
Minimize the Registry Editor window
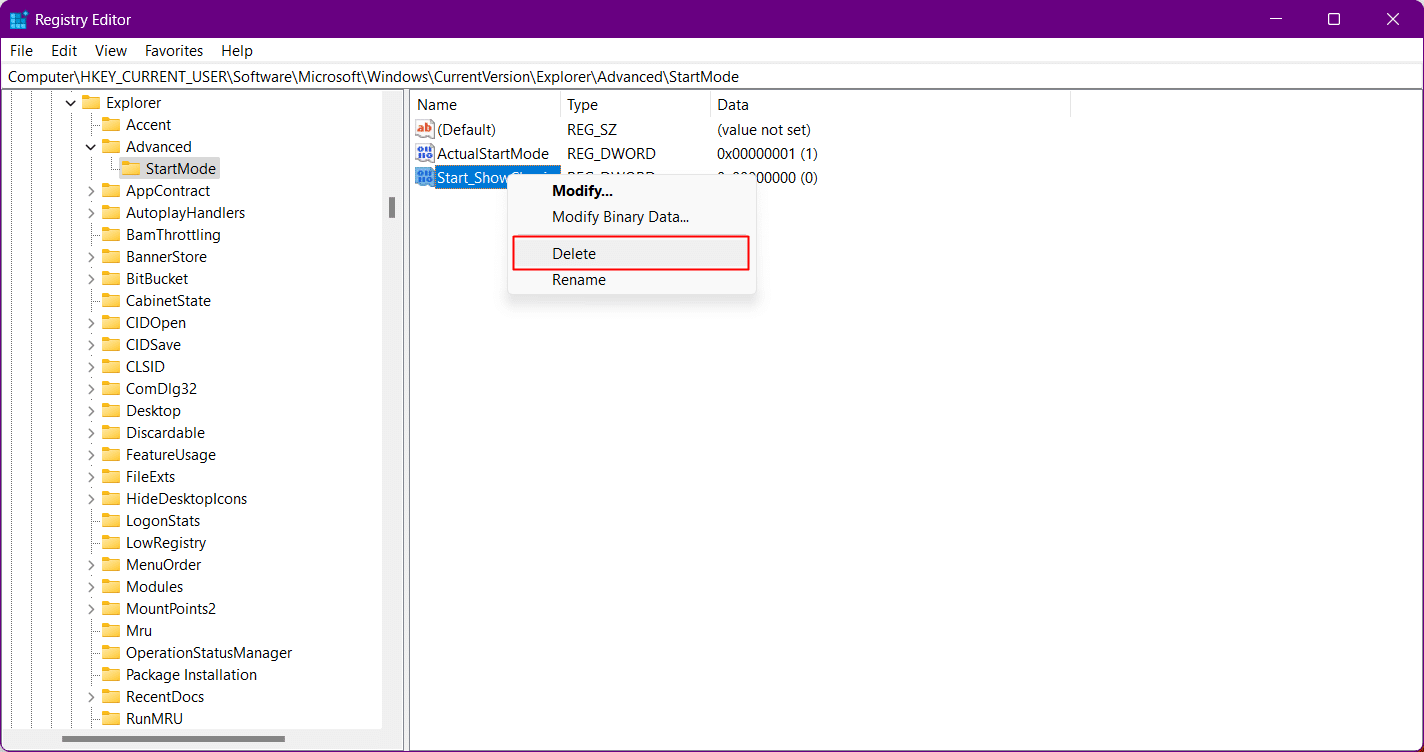[x=1274, y=19]
